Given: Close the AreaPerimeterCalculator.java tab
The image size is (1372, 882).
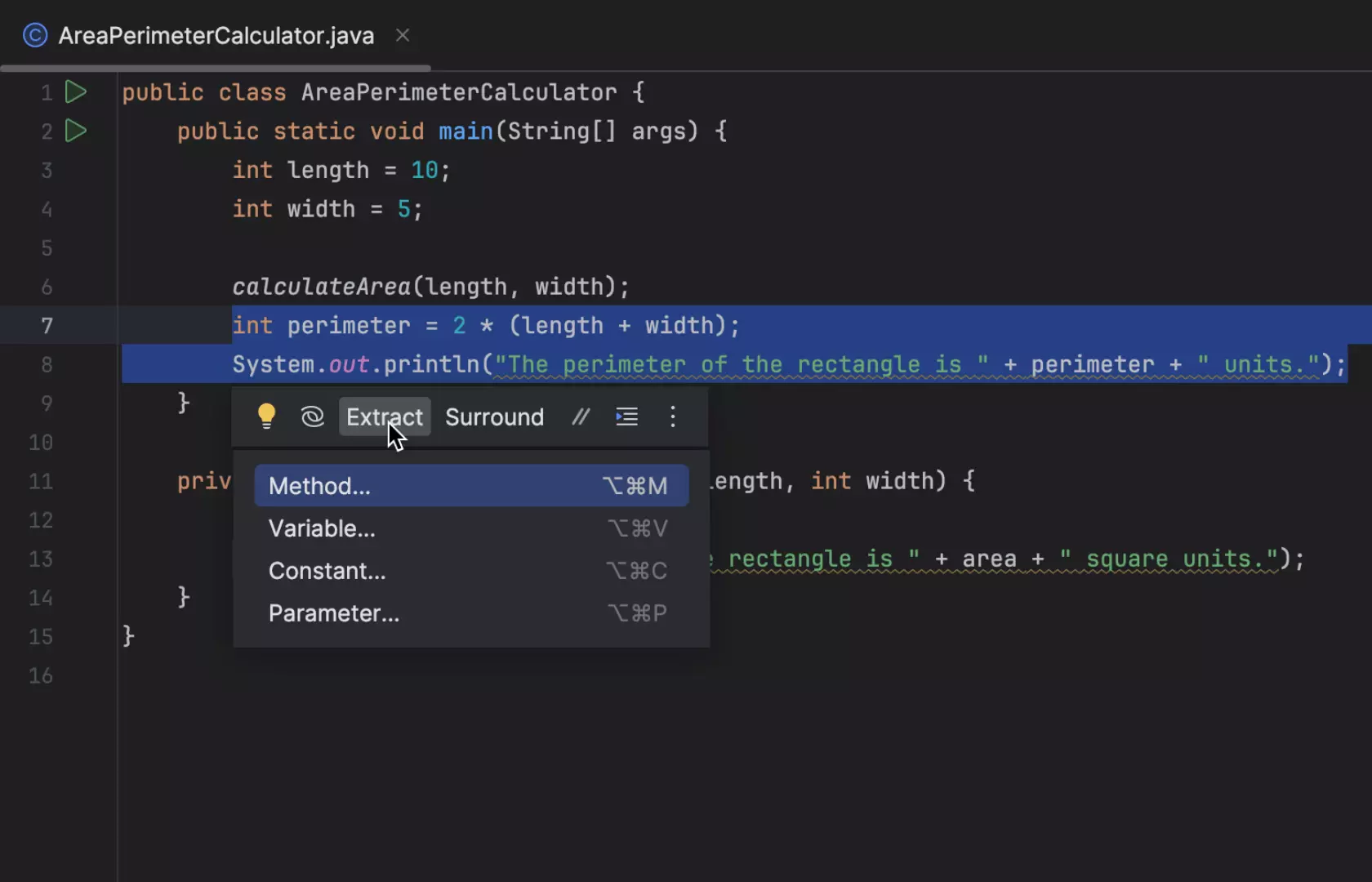Looking at the screenshot, I should tap(402, 35).
